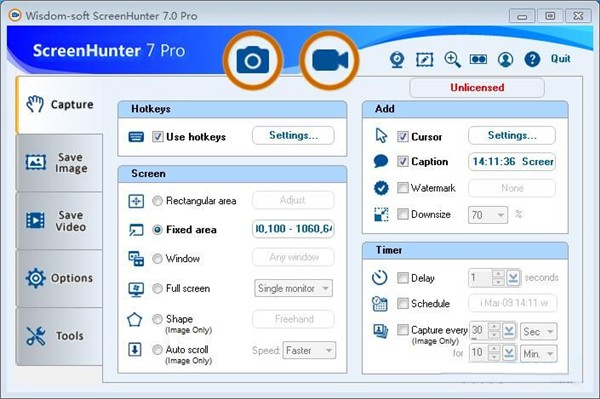
Task: Click the caption speech bubble icon
Action: click(381, 161)
